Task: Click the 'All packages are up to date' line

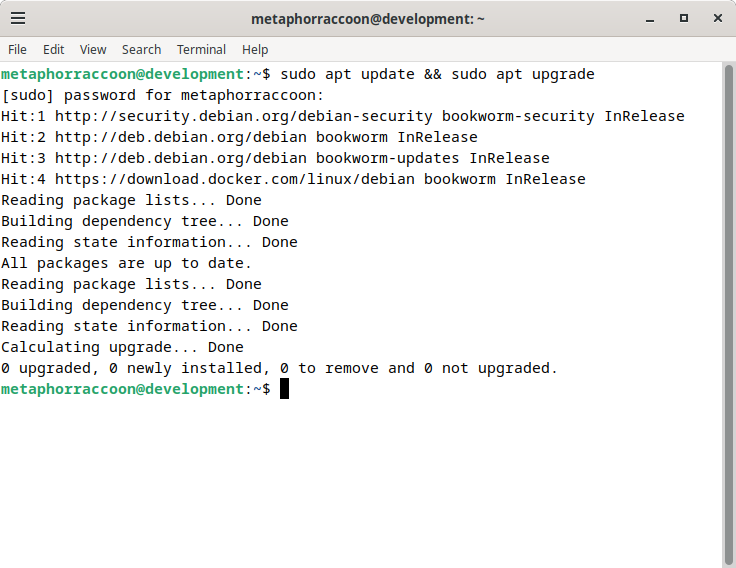Action: click(126, 263)
